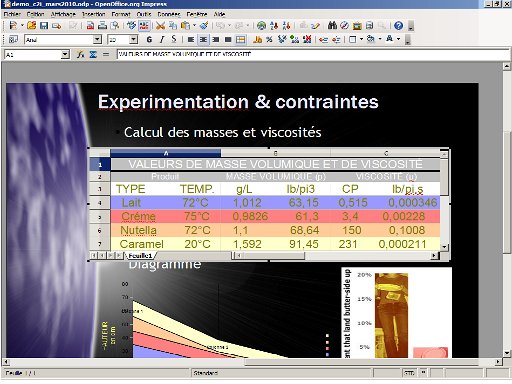Click the Sort Ascending icon
The image size is (512, 384).
coord(274,26)
